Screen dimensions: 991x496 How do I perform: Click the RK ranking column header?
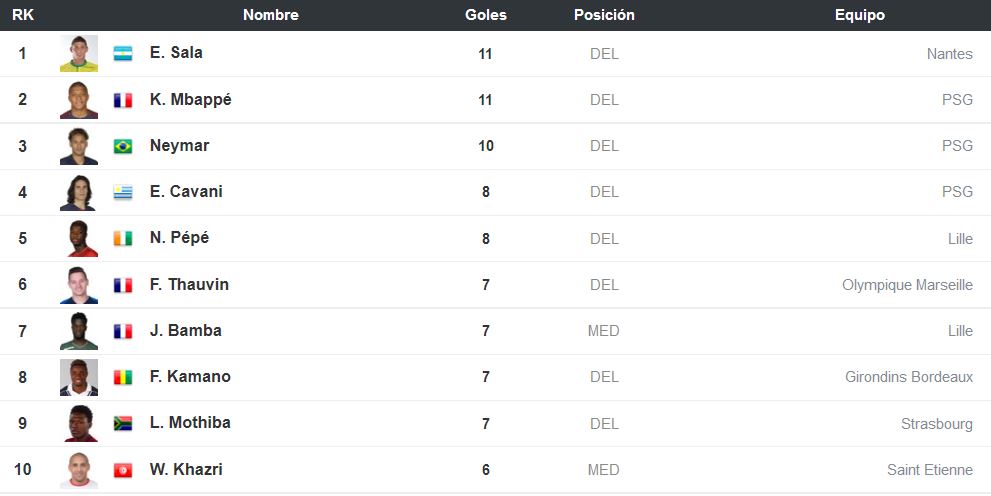23,15
